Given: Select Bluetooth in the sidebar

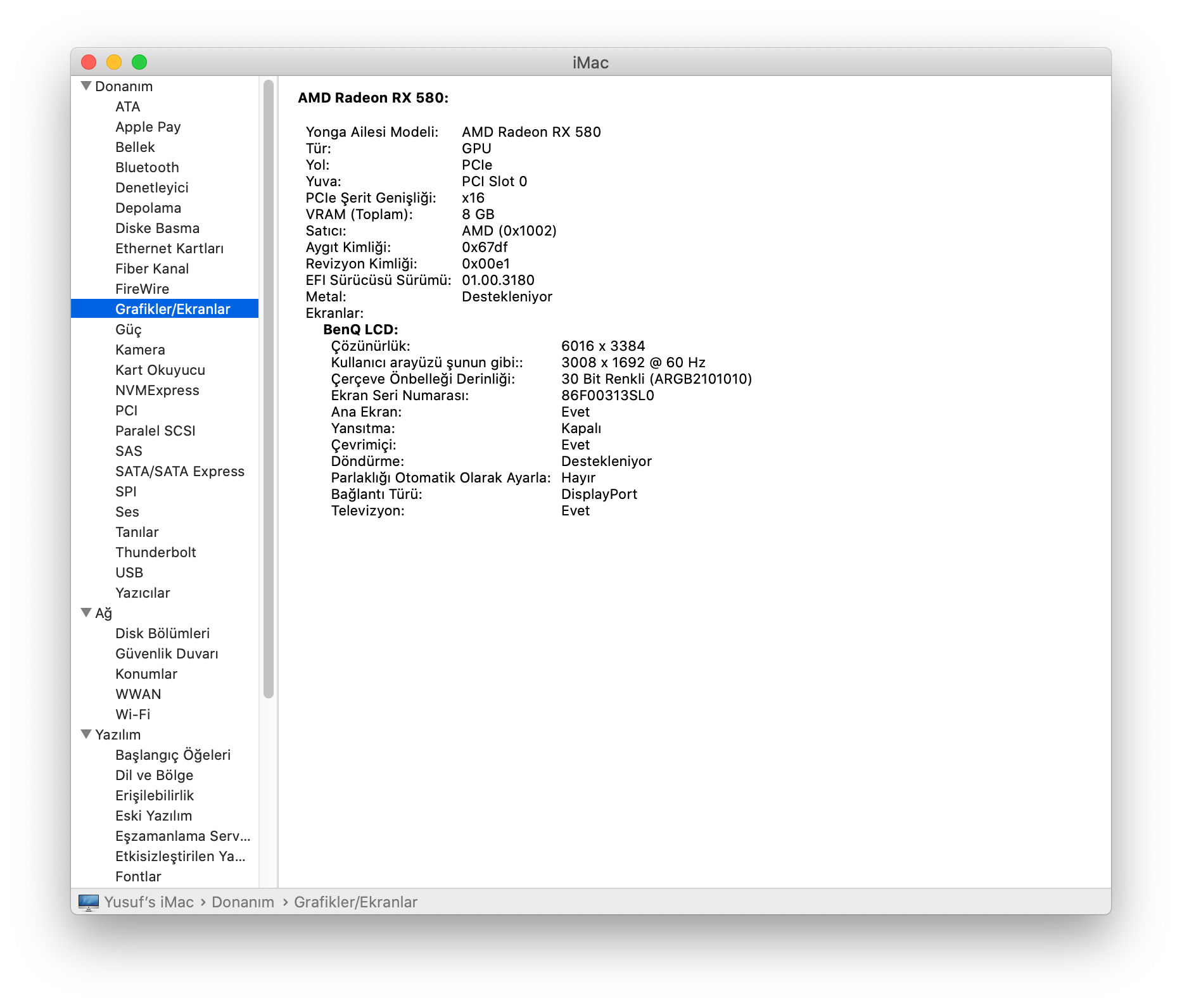Looking at the screenshot, I should [x=147, y=167].
